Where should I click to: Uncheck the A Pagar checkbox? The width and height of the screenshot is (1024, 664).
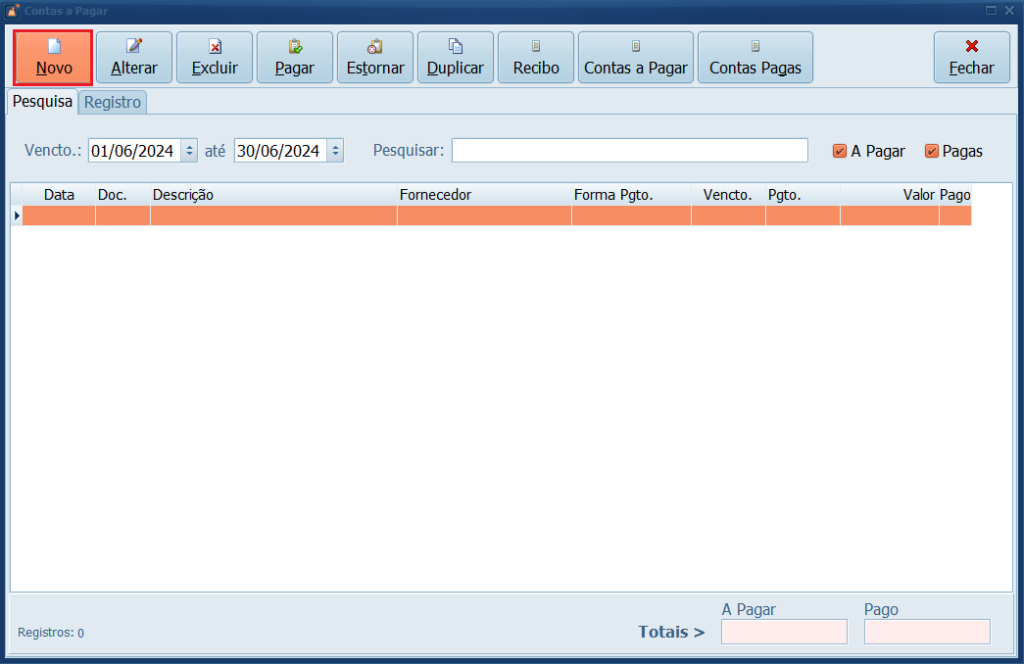[838, 150]
